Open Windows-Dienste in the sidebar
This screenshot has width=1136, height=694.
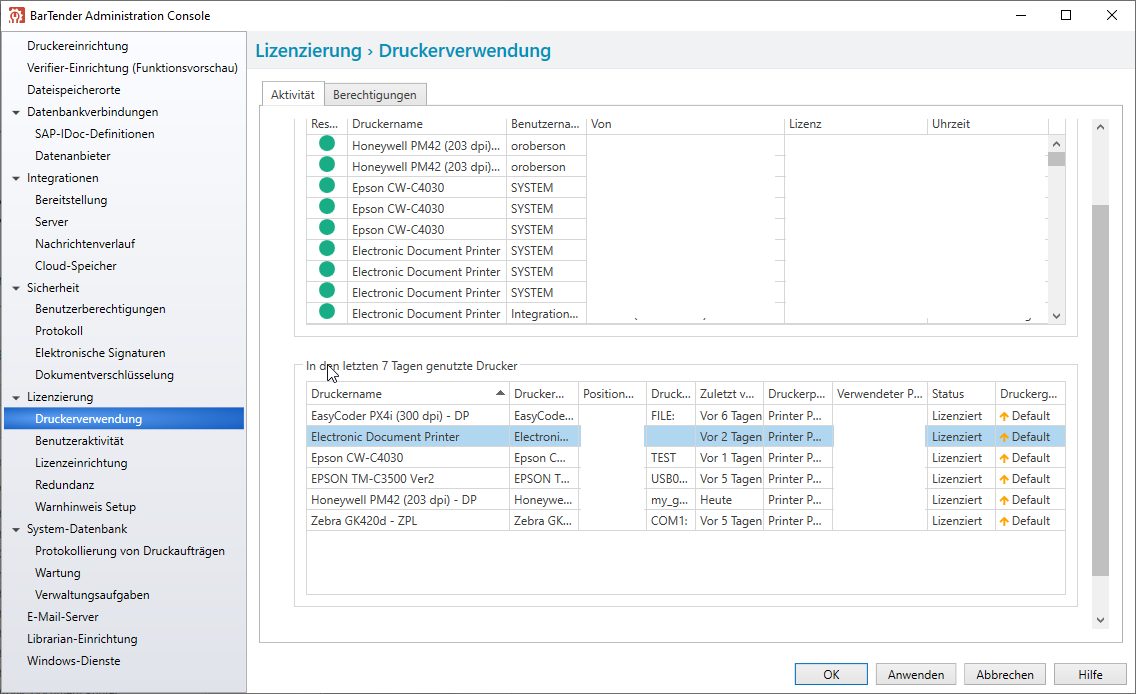[74, 661]
